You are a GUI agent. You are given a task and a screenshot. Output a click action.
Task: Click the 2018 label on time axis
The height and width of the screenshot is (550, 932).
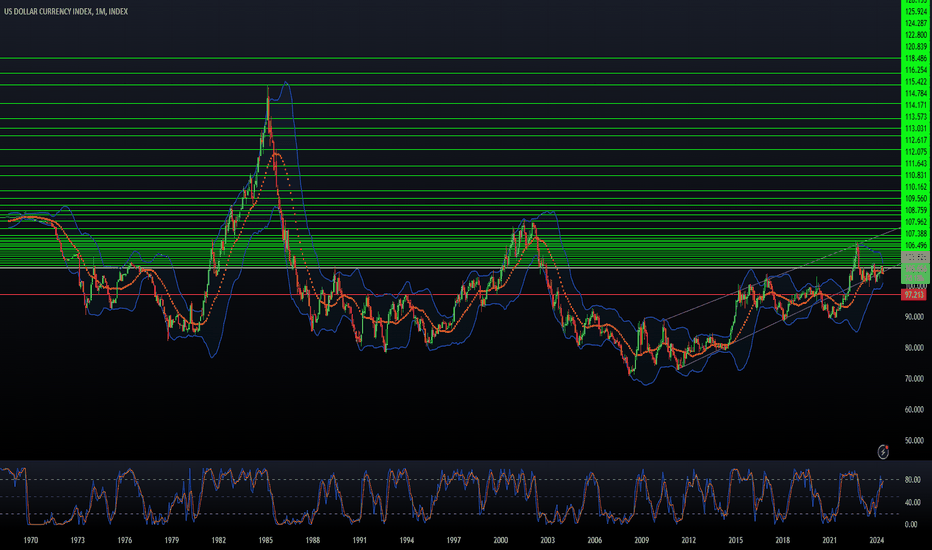783,540
